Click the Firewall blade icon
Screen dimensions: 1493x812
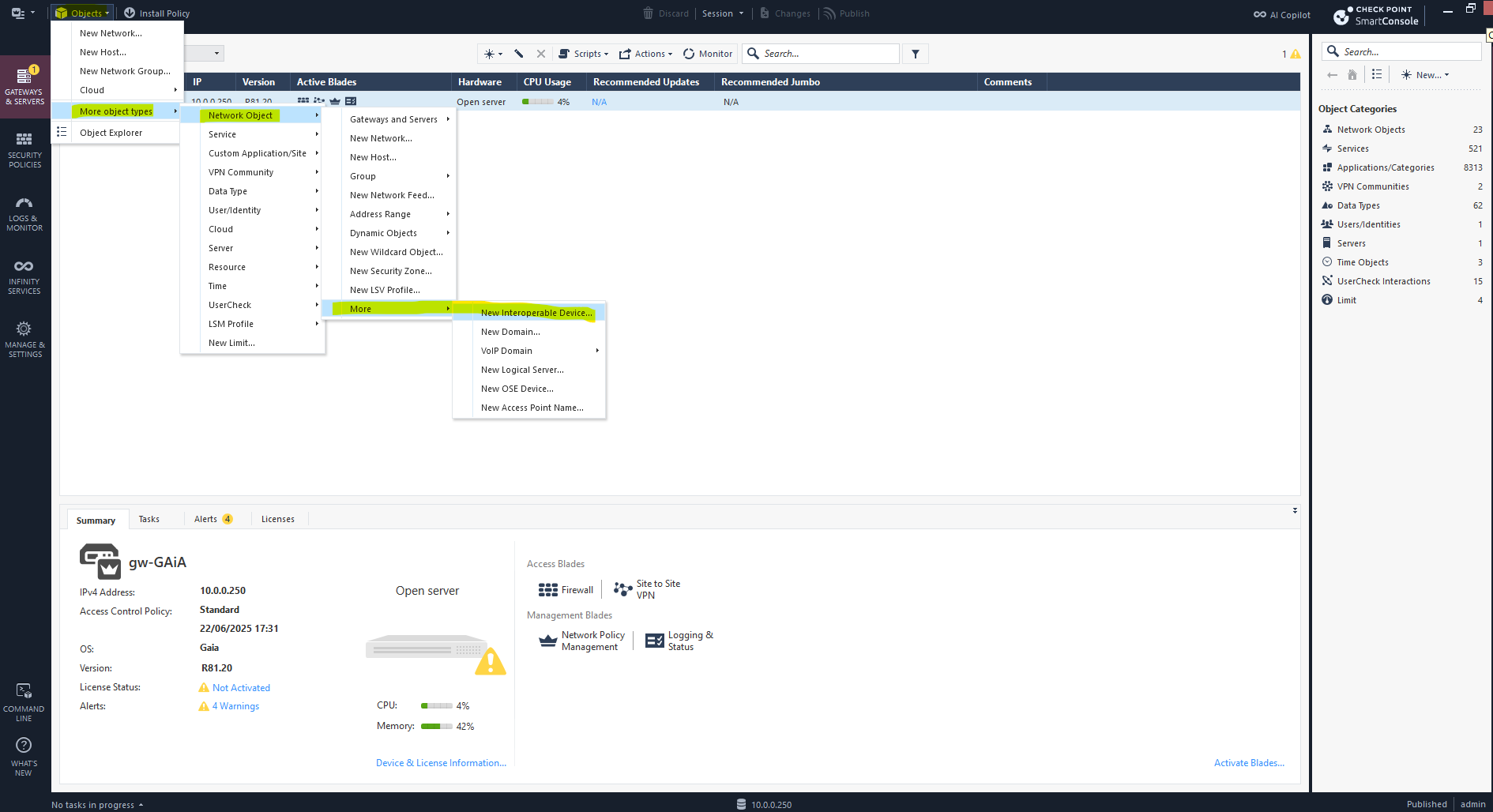[x=548, y=590]
